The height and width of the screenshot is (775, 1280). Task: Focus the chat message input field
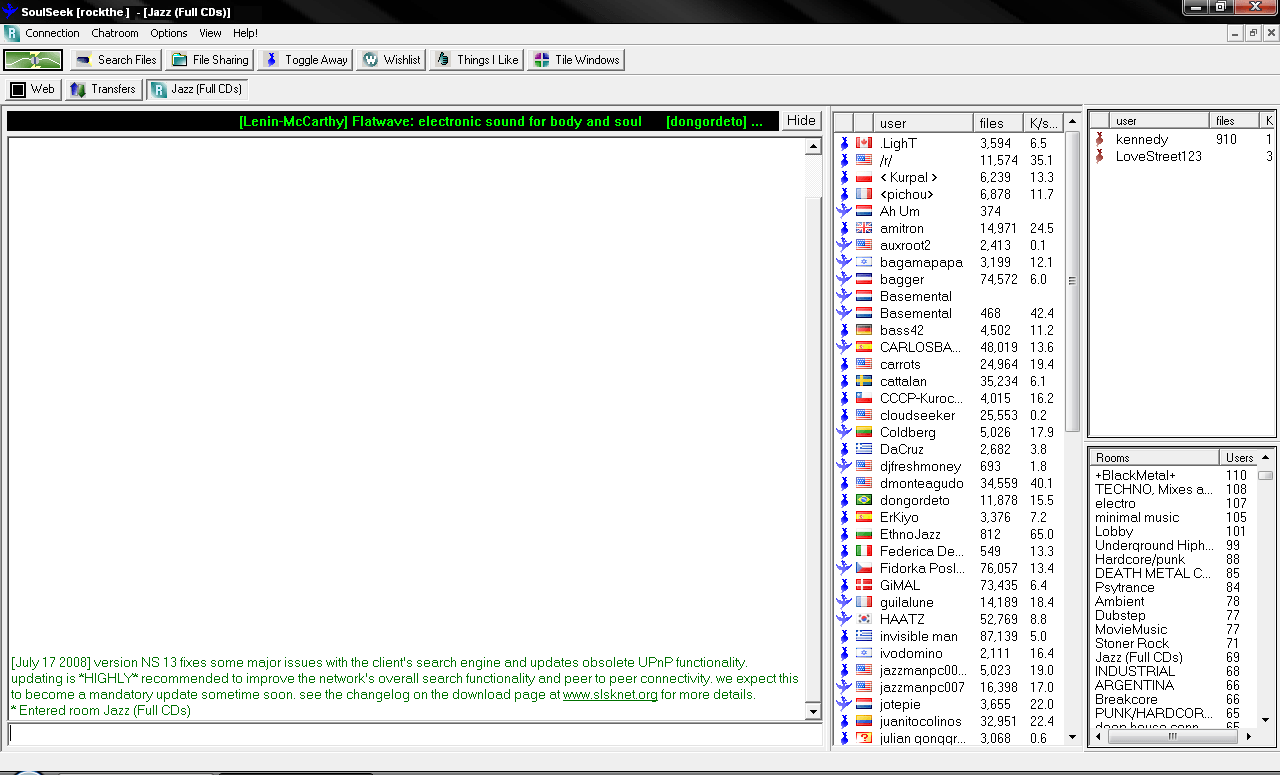(x=415, y=734)
